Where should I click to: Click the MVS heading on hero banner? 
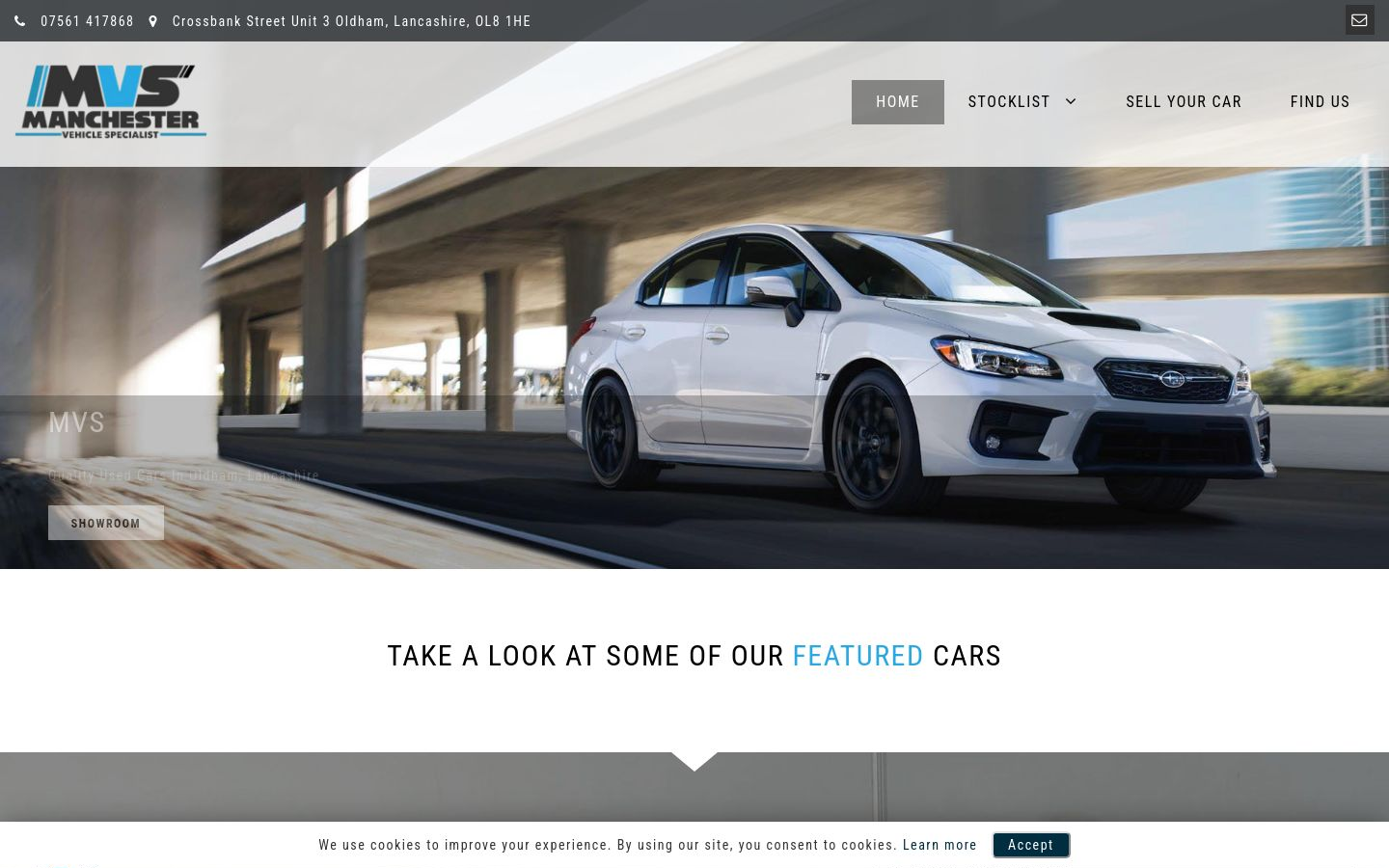[x=76, y=422]
